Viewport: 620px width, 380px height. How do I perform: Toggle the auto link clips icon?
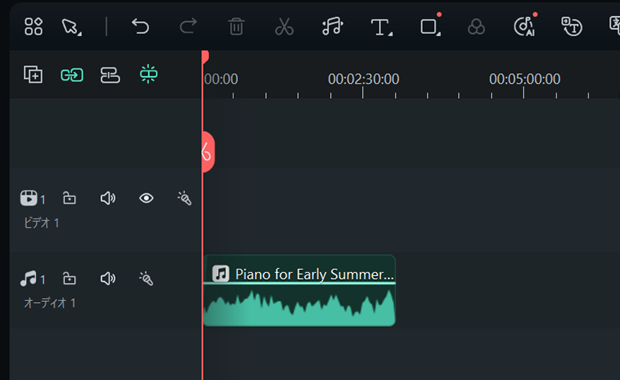point(72,75)
